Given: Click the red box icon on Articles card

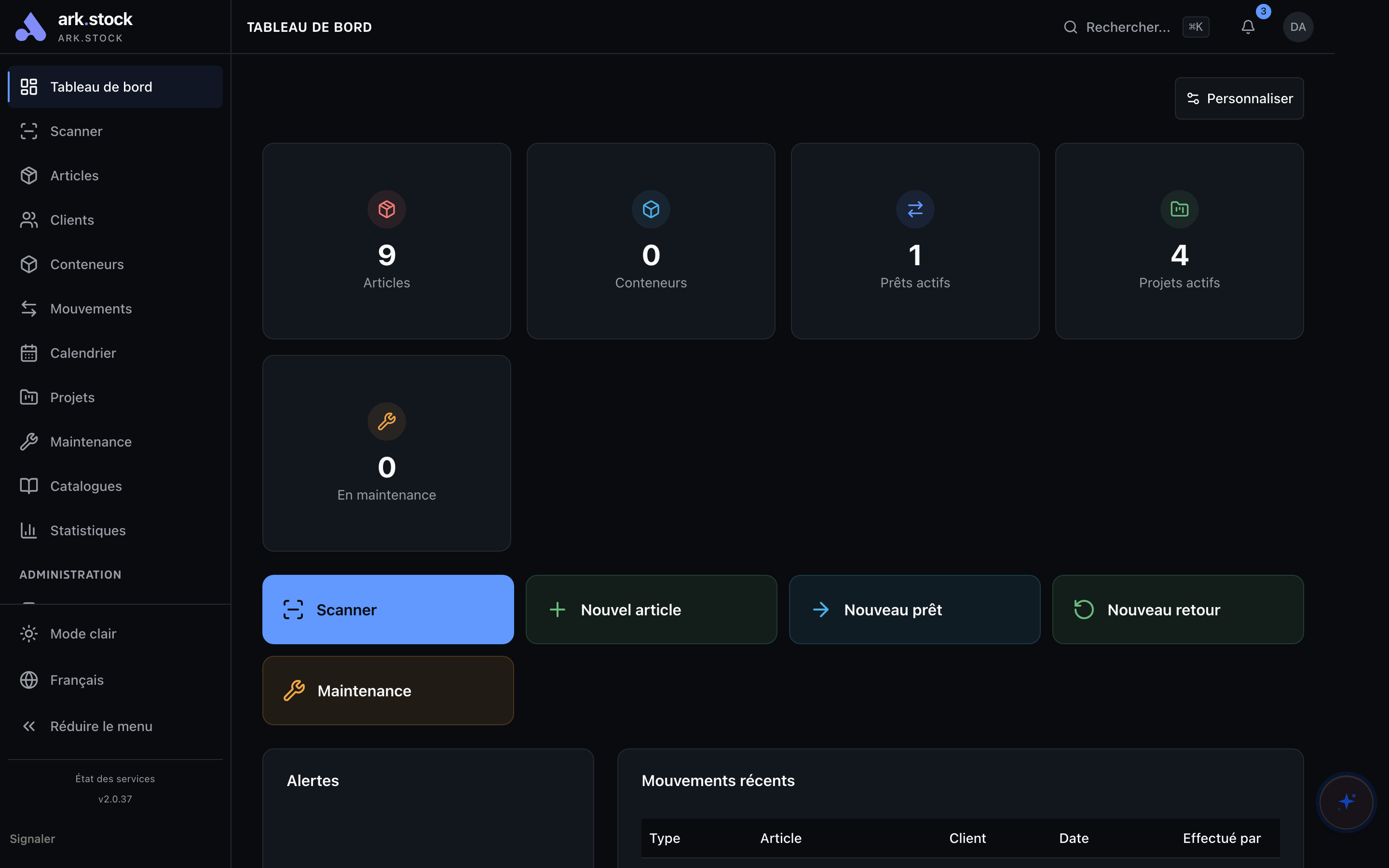Looking at the screenshot, I should coord(387,209).
